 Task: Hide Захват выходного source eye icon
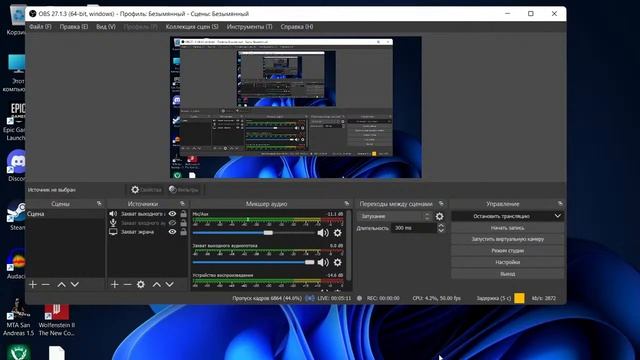coord(172,213)
